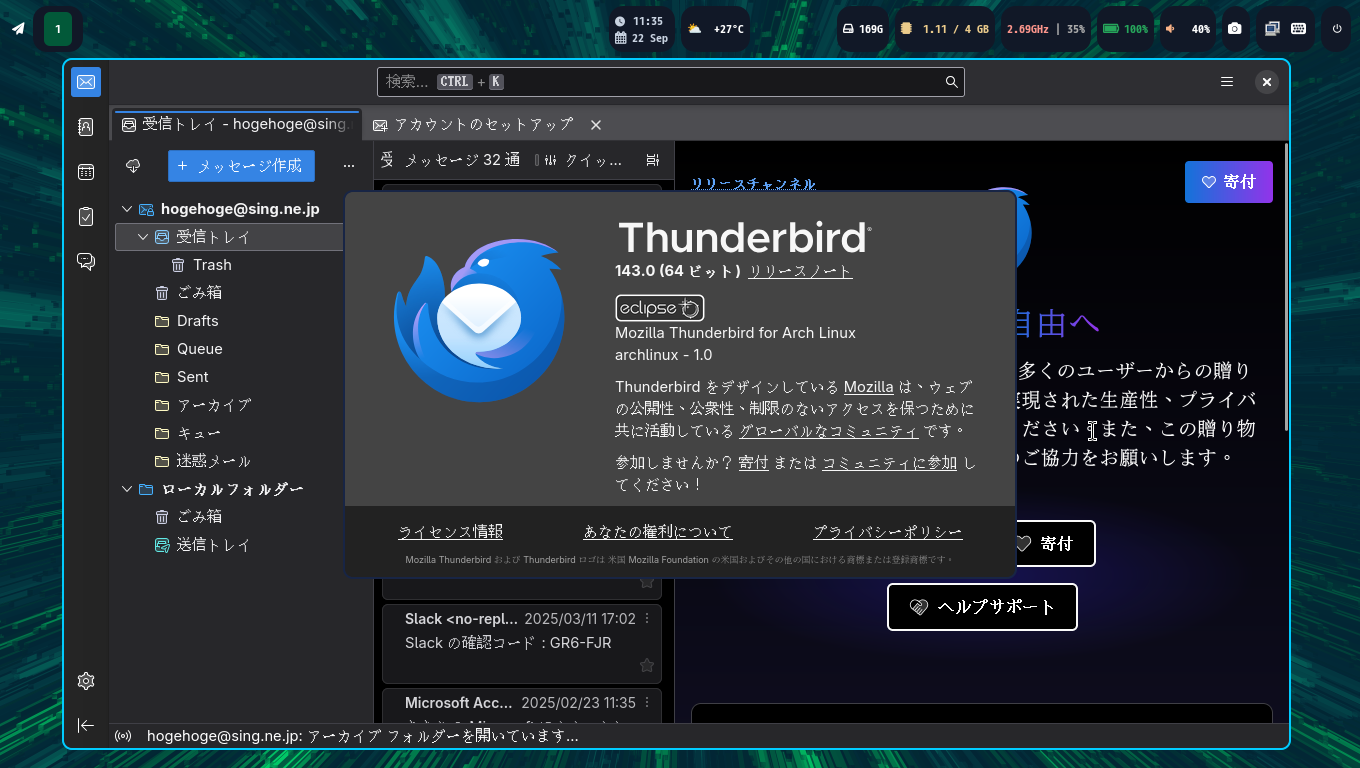The image size is (1360, 768).
Task: Open the Address Book space icon
Action: click(x=86, y=127)
